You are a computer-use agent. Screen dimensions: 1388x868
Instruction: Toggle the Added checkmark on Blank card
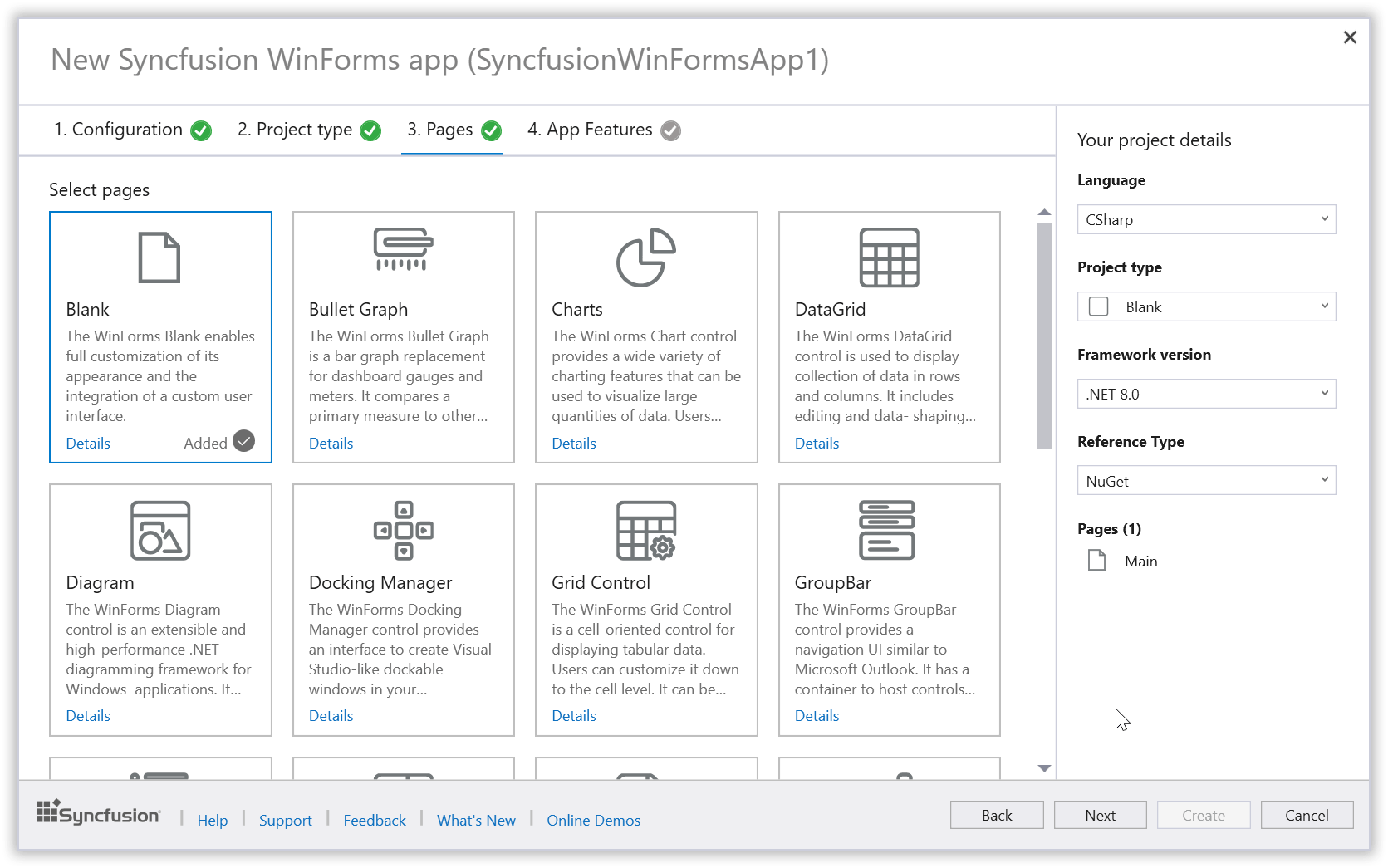tap(243, 441)
